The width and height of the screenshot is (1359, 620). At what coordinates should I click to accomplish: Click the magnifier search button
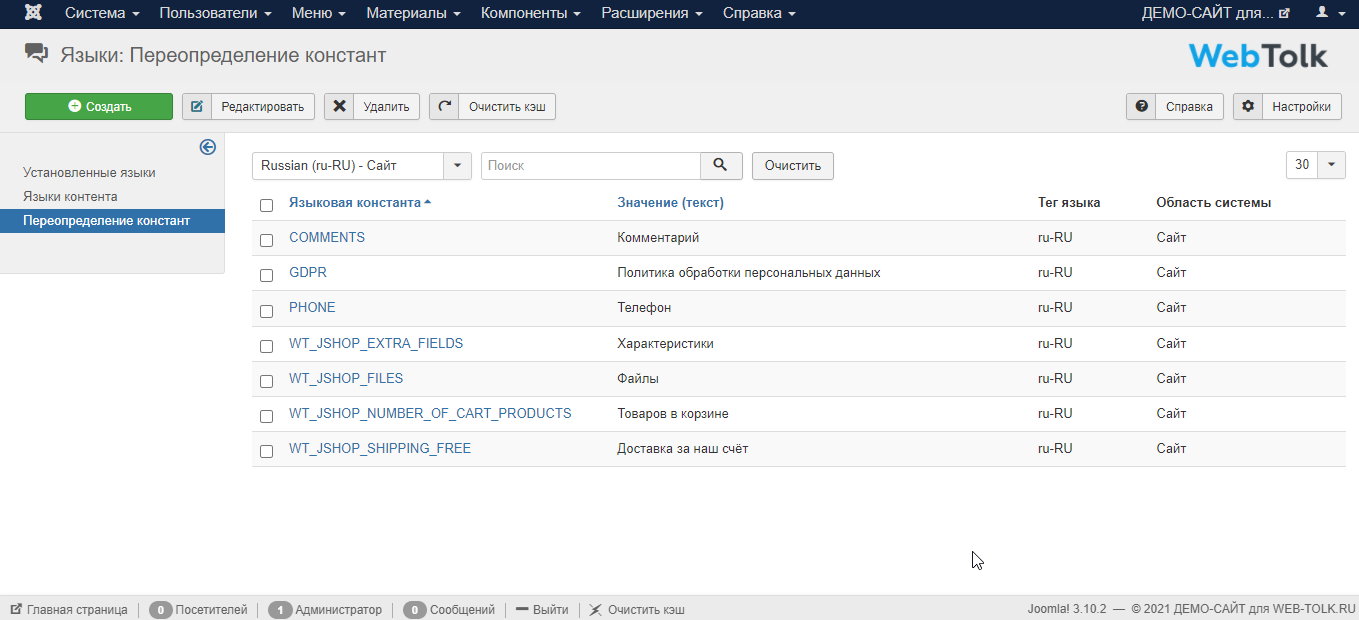(721, 165)
